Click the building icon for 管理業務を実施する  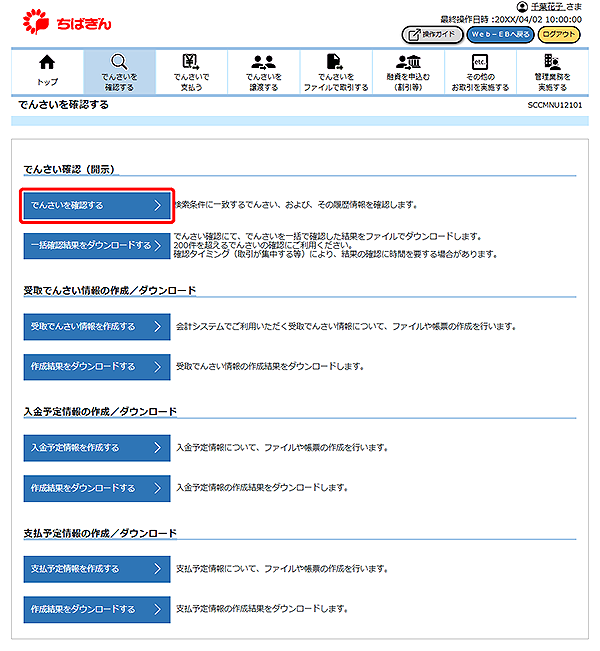(x=552, y=61)
